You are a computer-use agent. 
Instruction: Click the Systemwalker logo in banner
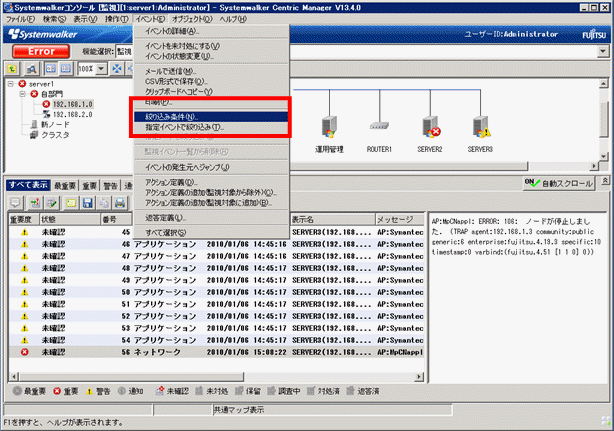[x=43, y=34]
